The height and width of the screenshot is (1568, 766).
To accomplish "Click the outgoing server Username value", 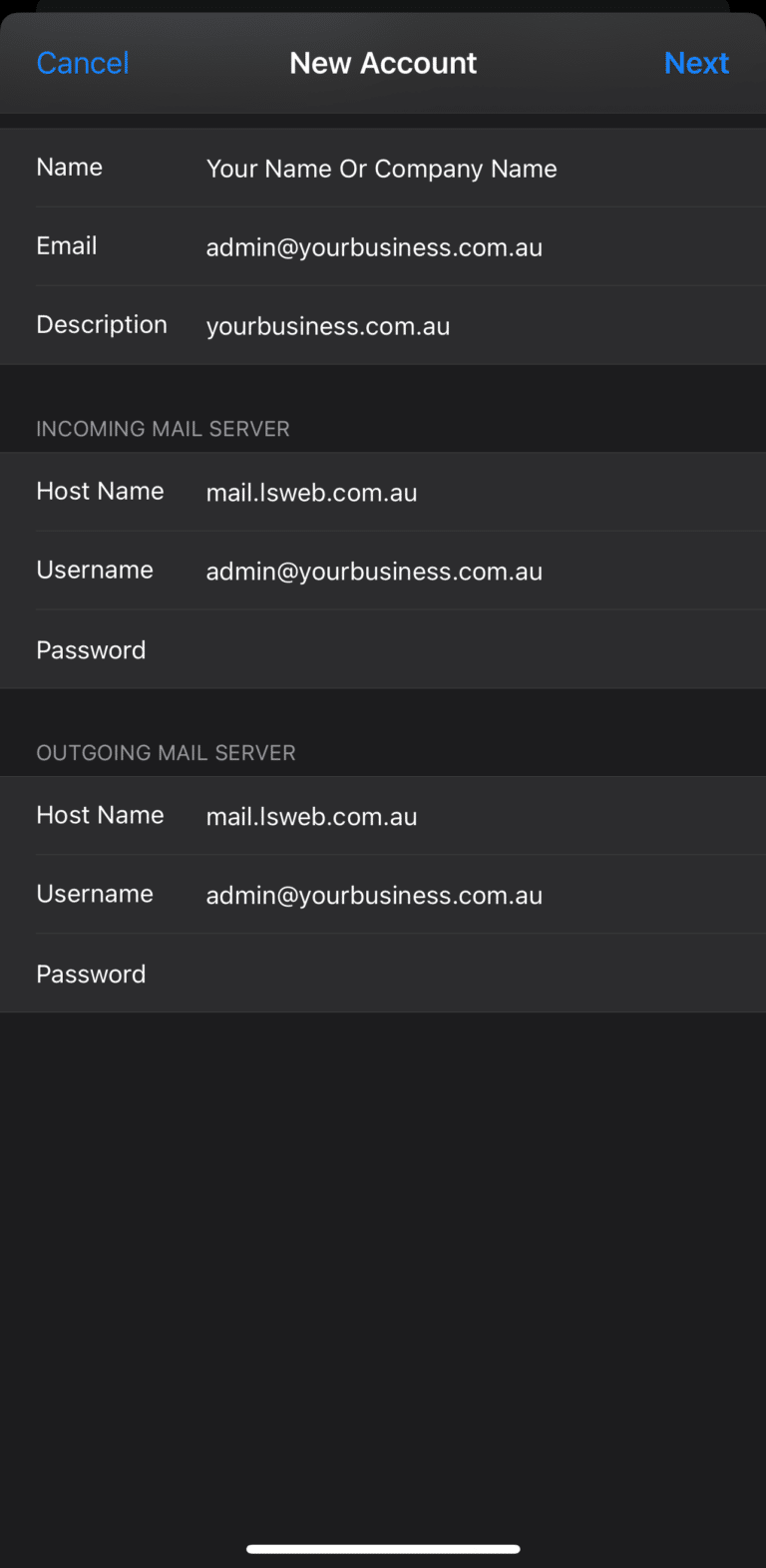I will click(x=374, y=896).
